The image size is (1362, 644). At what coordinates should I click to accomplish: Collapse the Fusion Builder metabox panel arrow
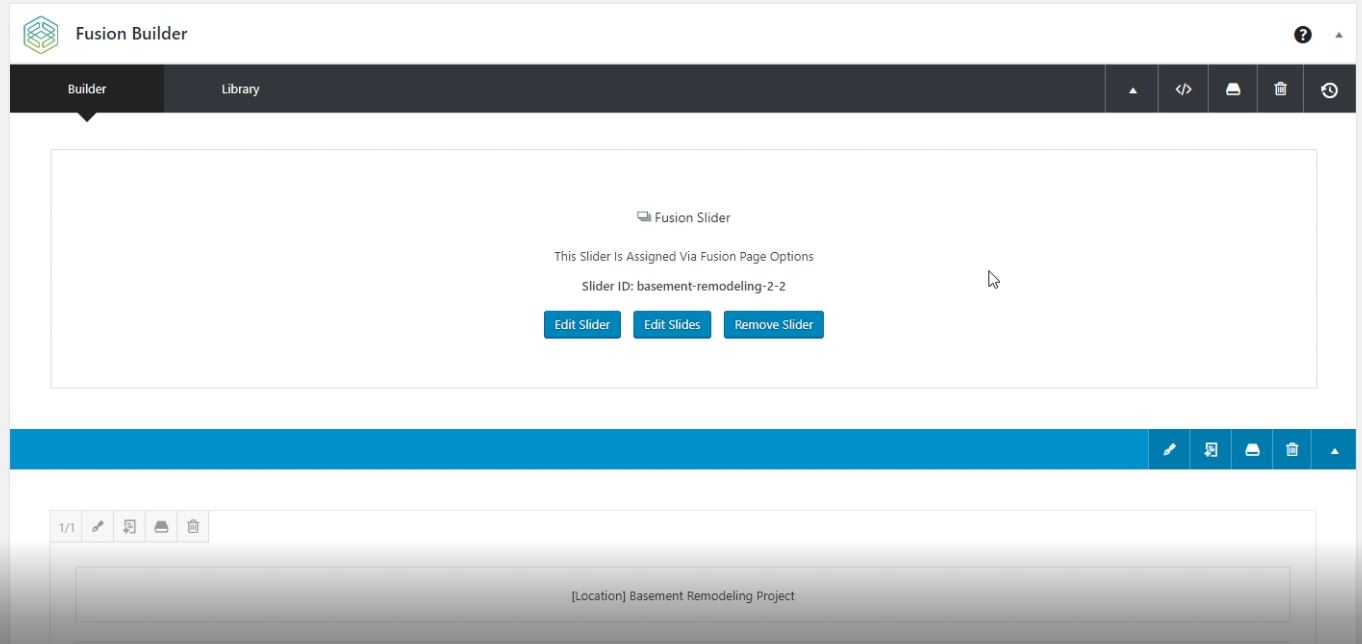point(1338,35)
